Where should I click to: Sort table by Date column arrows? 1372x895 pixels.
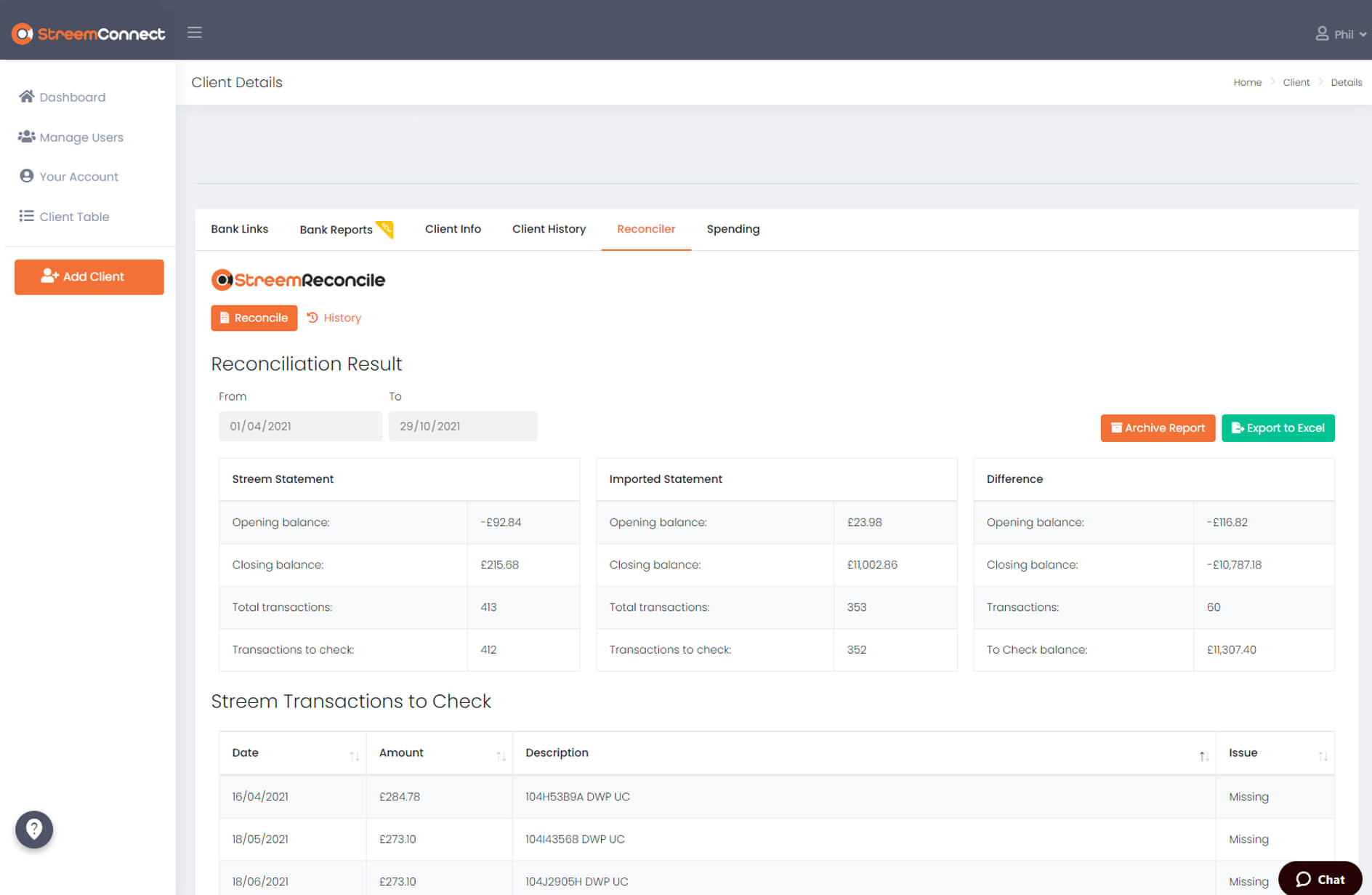point(354,756)
